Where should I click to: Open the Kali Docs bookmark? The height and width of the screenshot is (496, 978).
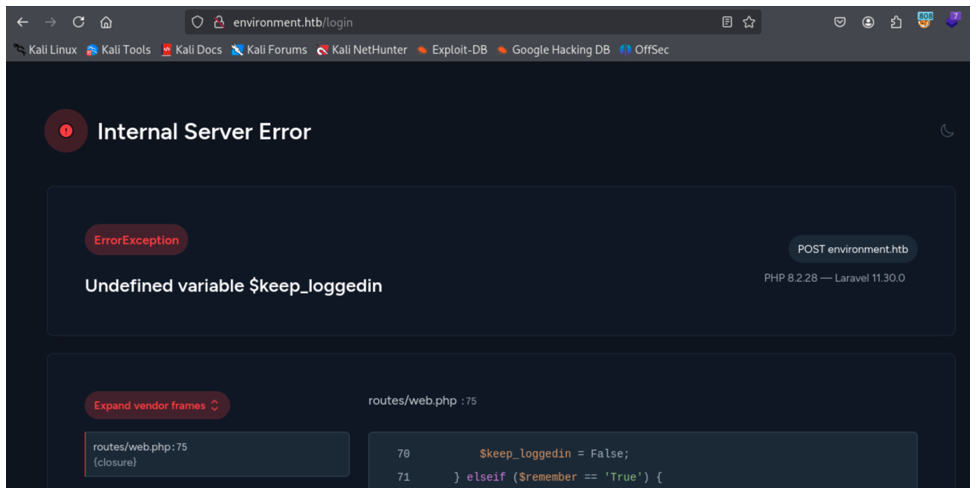[191, 50]
